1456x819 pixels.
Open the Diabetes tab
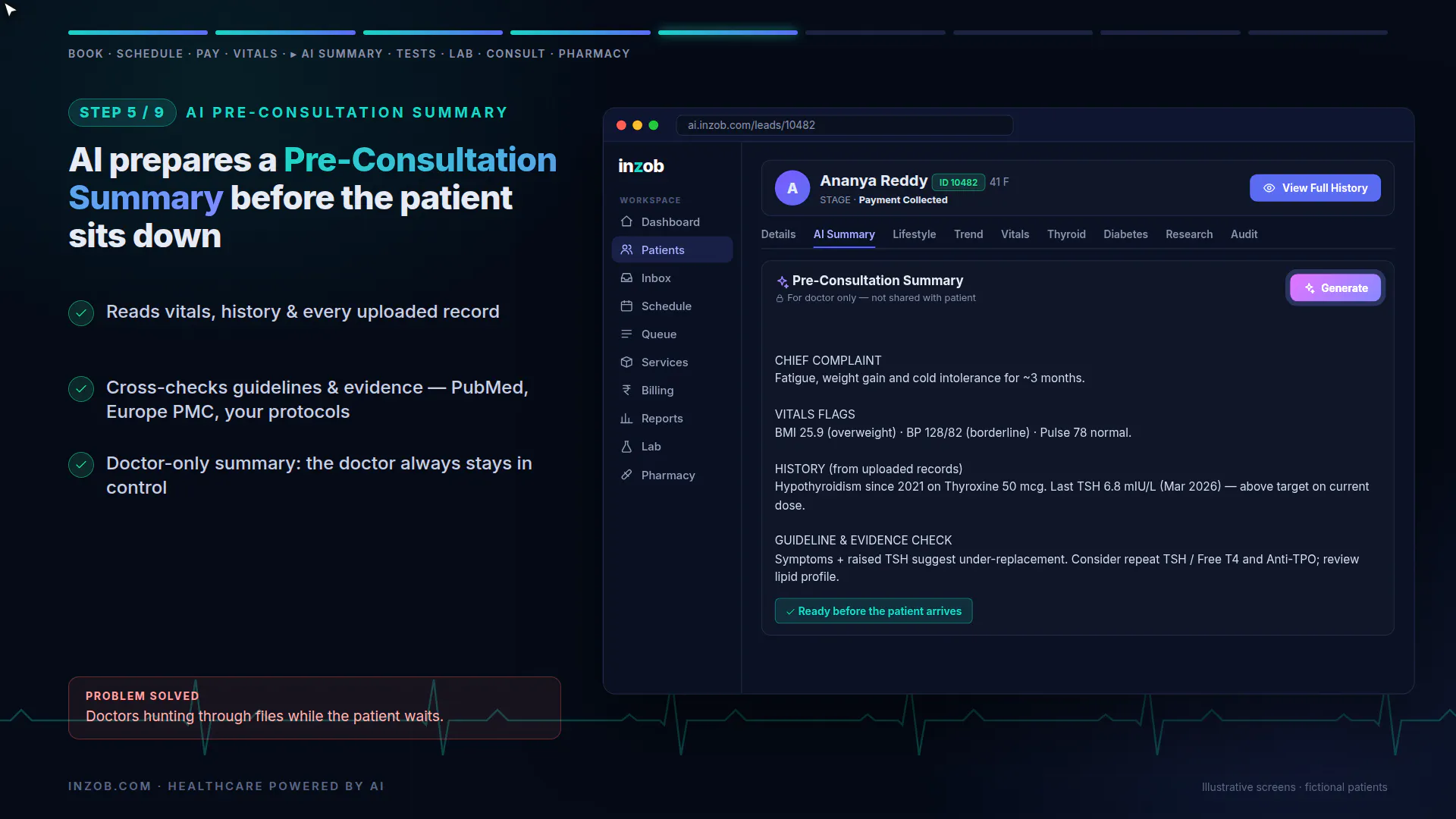[x=1125, y=234]
